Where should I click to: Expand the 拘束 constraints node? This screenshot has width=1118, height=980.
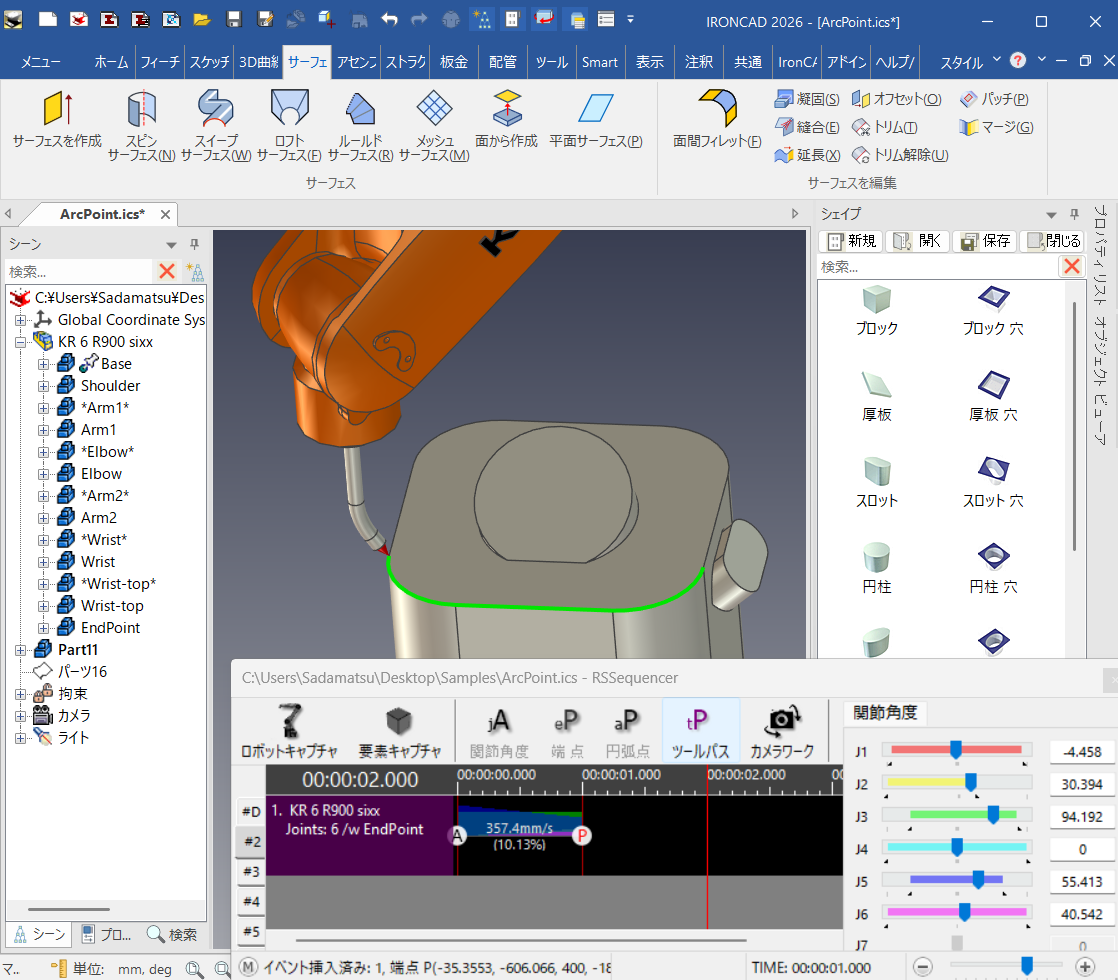(21, 695)
